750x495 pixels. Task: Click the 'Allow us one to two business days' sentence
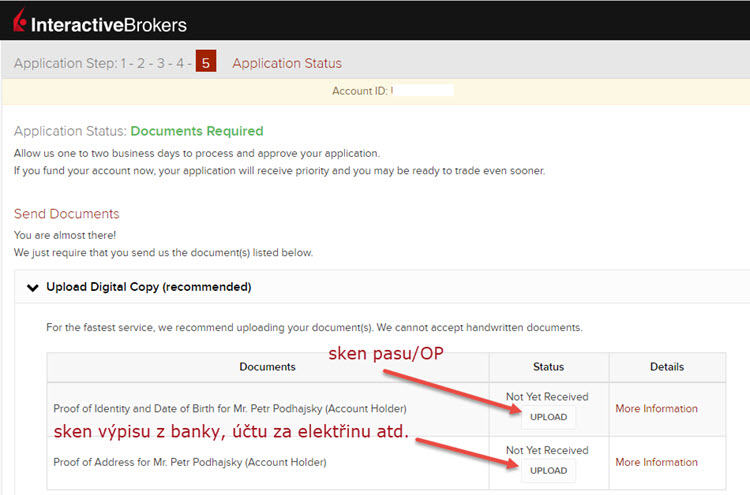coord(197,154)
